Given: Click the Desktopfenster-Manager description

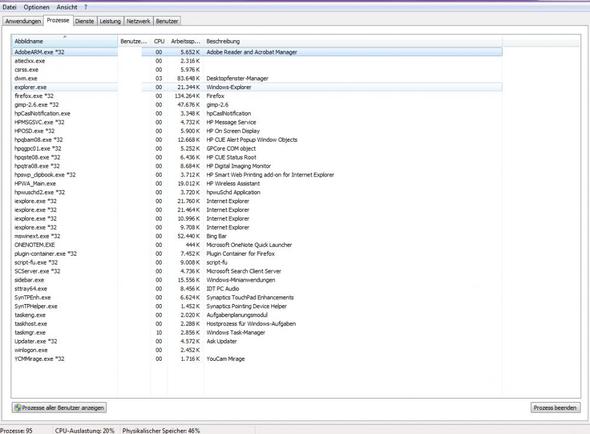Looking at the screenshot, I should click(x=237, y=78).
